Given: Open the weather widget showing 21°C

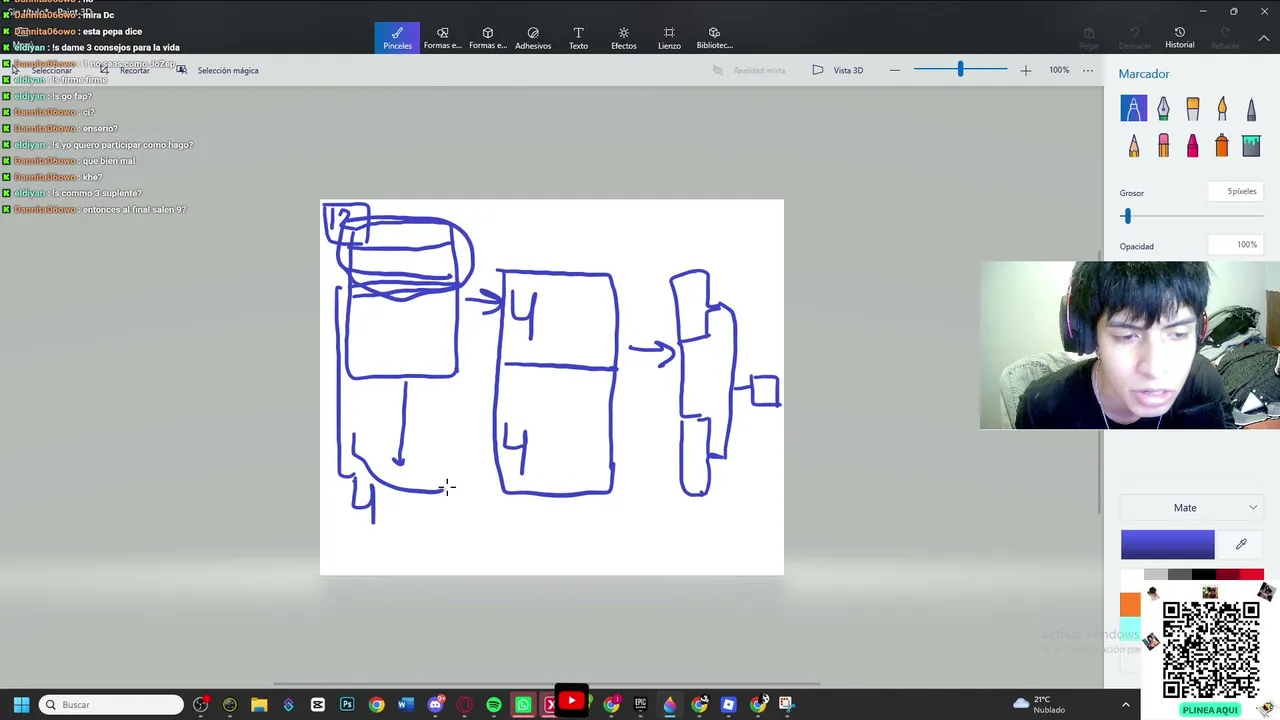Looking at the screenshot, I should pos(1040,705).
